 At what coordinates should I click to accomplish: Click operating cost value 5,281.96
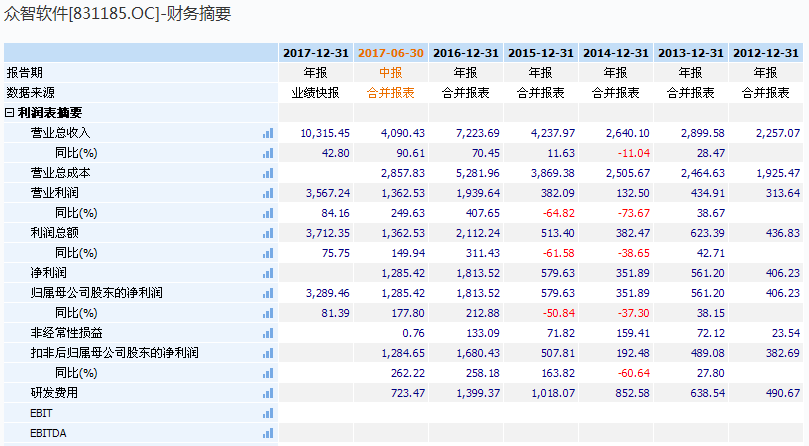478,173
